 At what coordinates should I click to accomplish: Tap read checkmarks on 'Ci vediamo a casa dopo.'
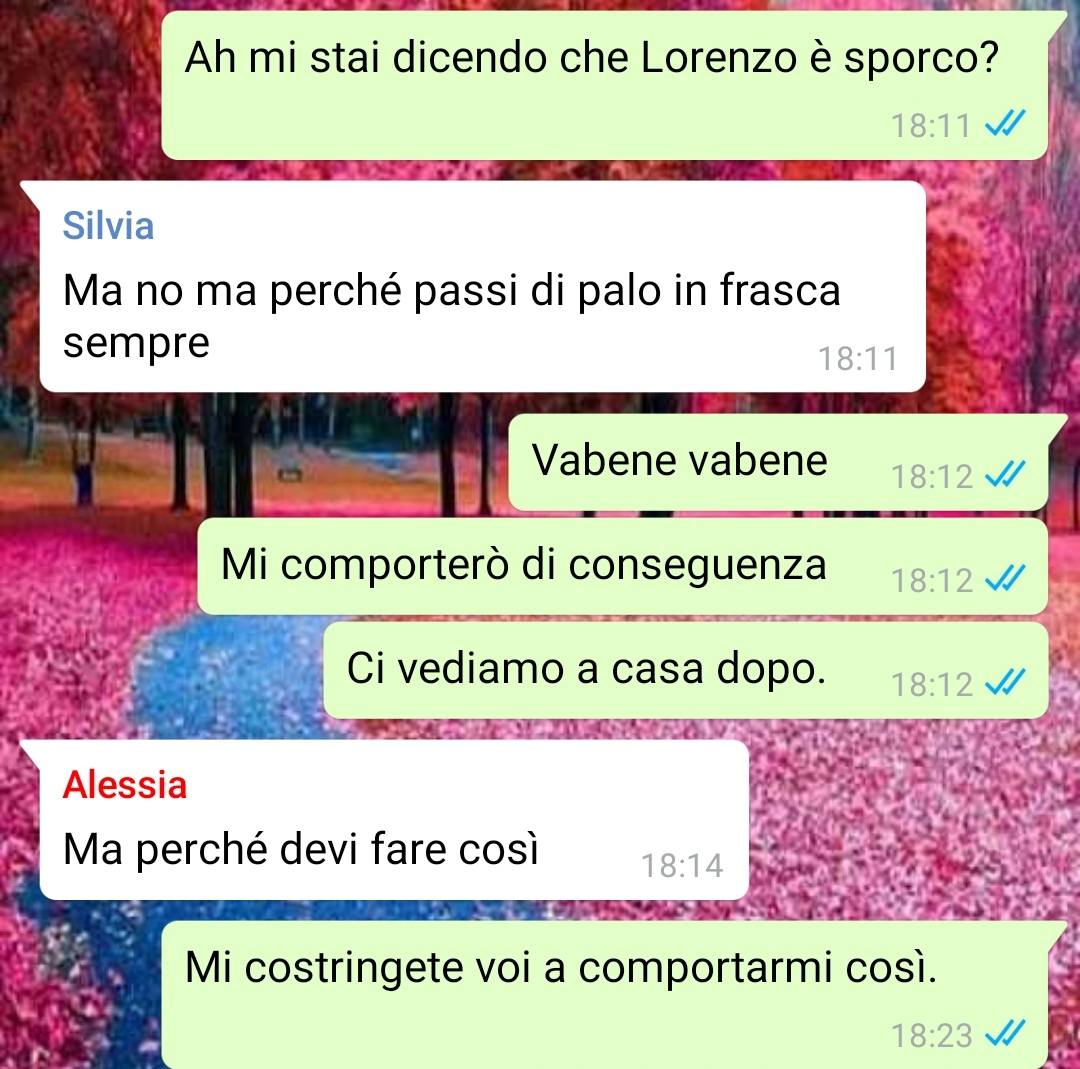point(1005,683)
